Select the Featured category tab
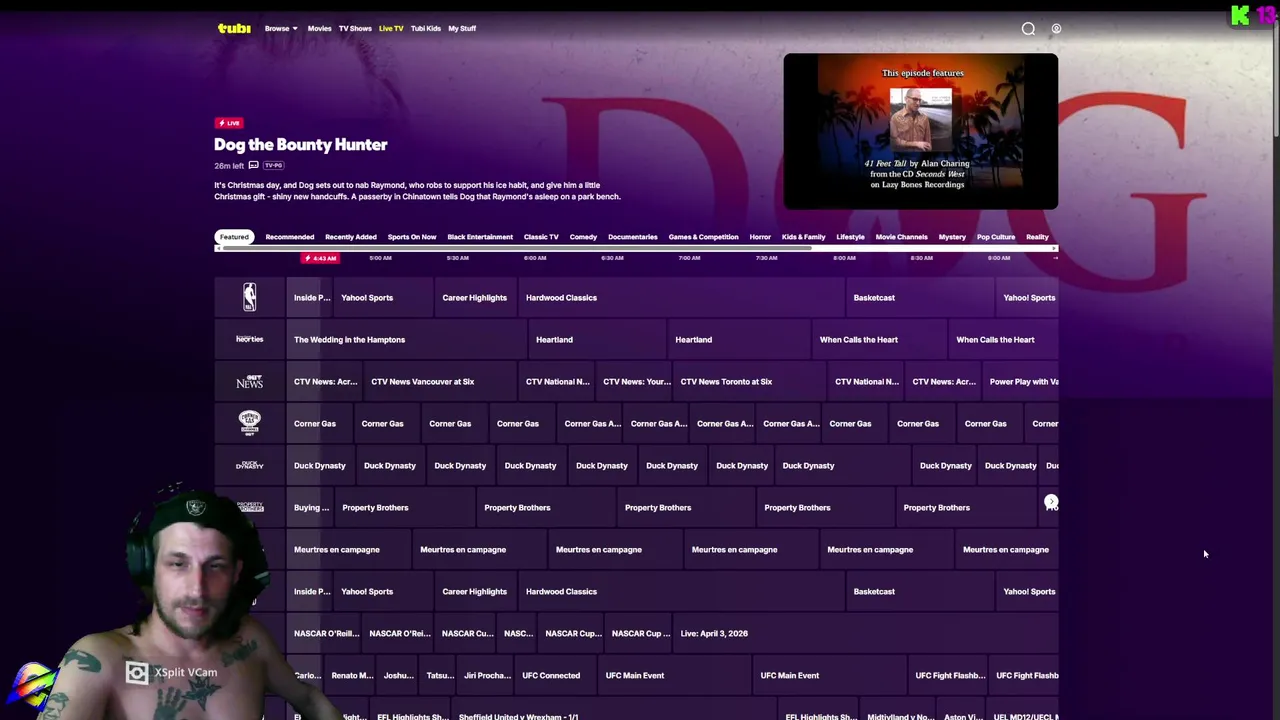Screen dimensions: 1280x720 (x=234, y=237)
